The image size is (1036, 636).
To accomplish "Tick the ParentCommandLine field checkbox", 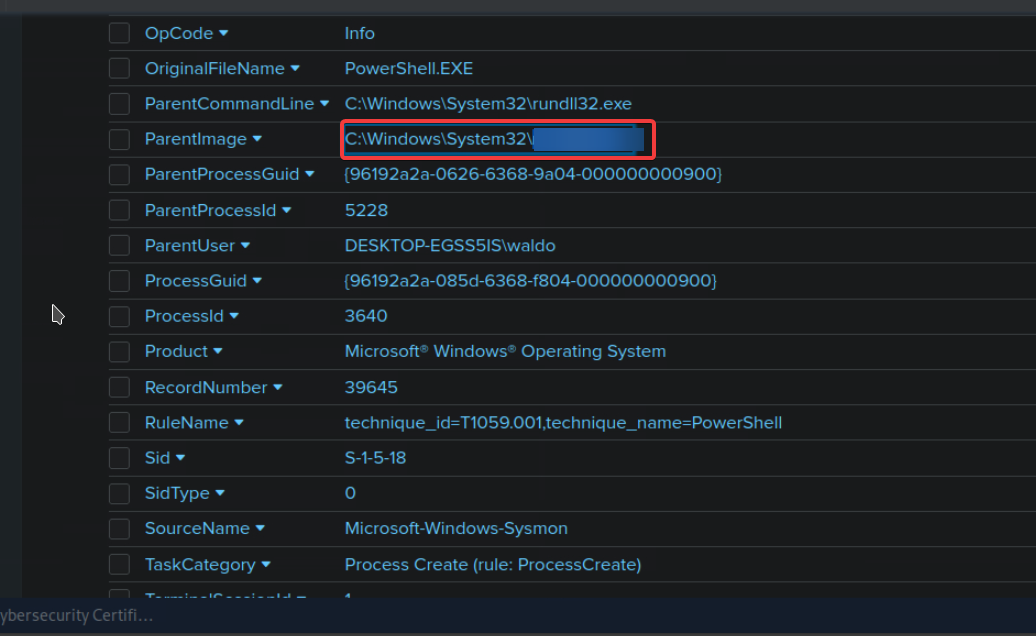I will 119,104.
